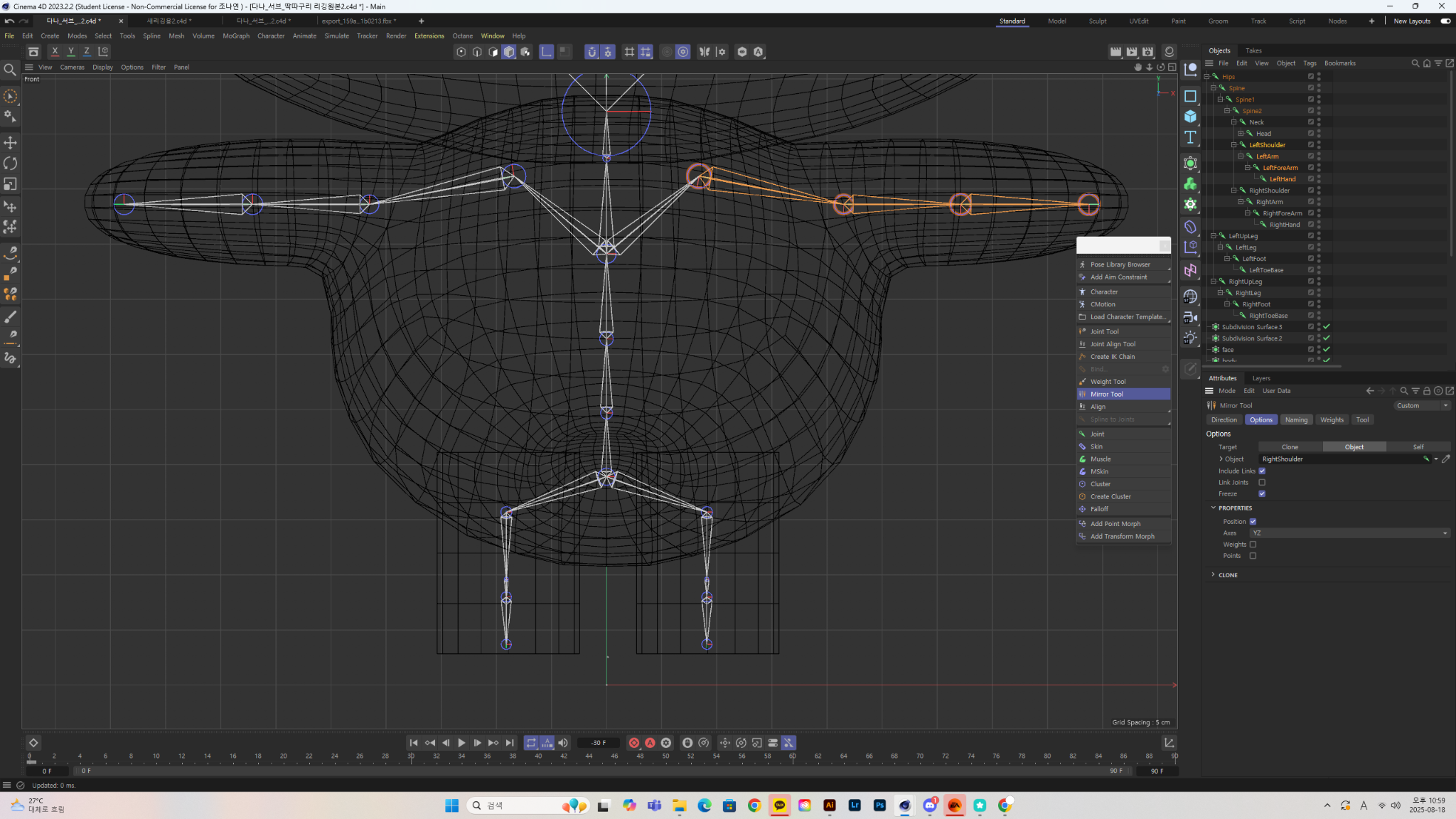Open the Axes YZ dropdown
Screen dimensions: 1456x819
pos(1349,532)
